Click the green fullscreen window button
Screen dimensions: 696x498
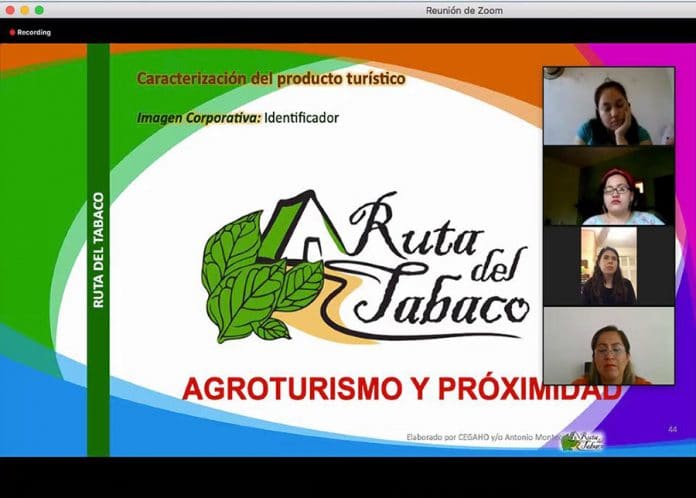pos(40,10)
